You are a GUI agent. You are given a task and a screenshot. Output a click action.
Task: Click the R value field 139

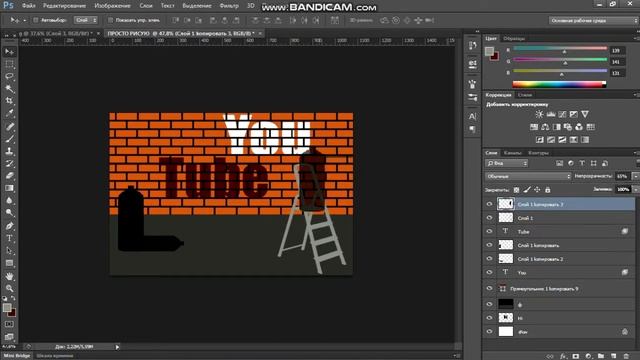point(617,51)
